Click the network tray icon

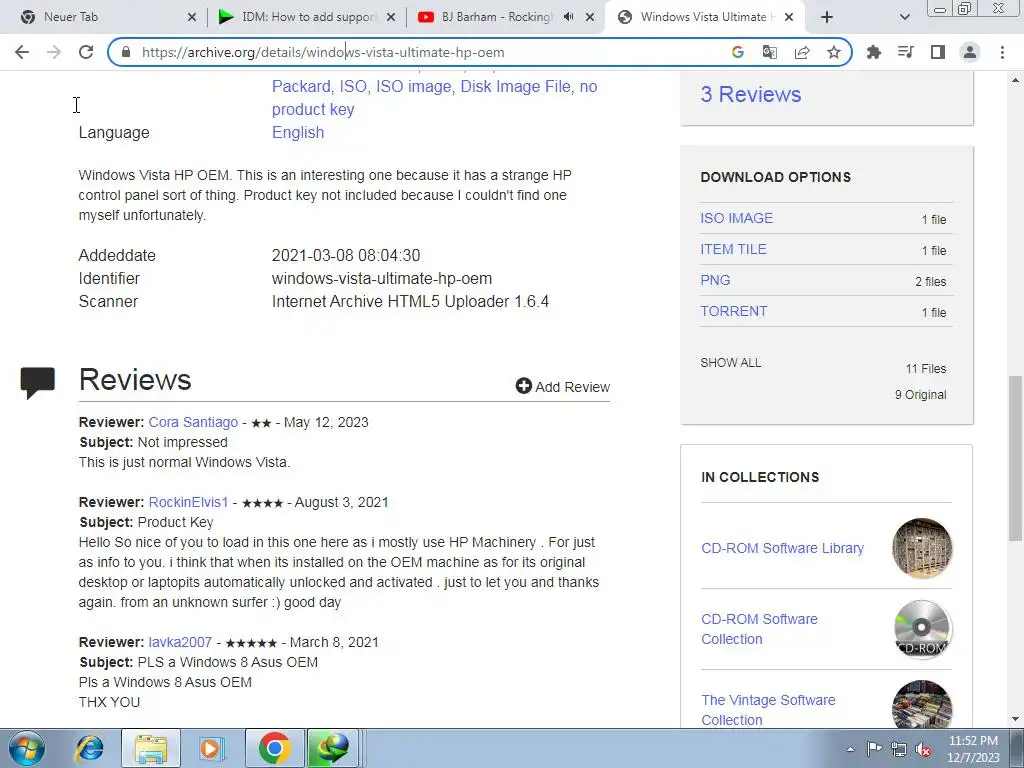pyautogui.click(x=899, y=749)
